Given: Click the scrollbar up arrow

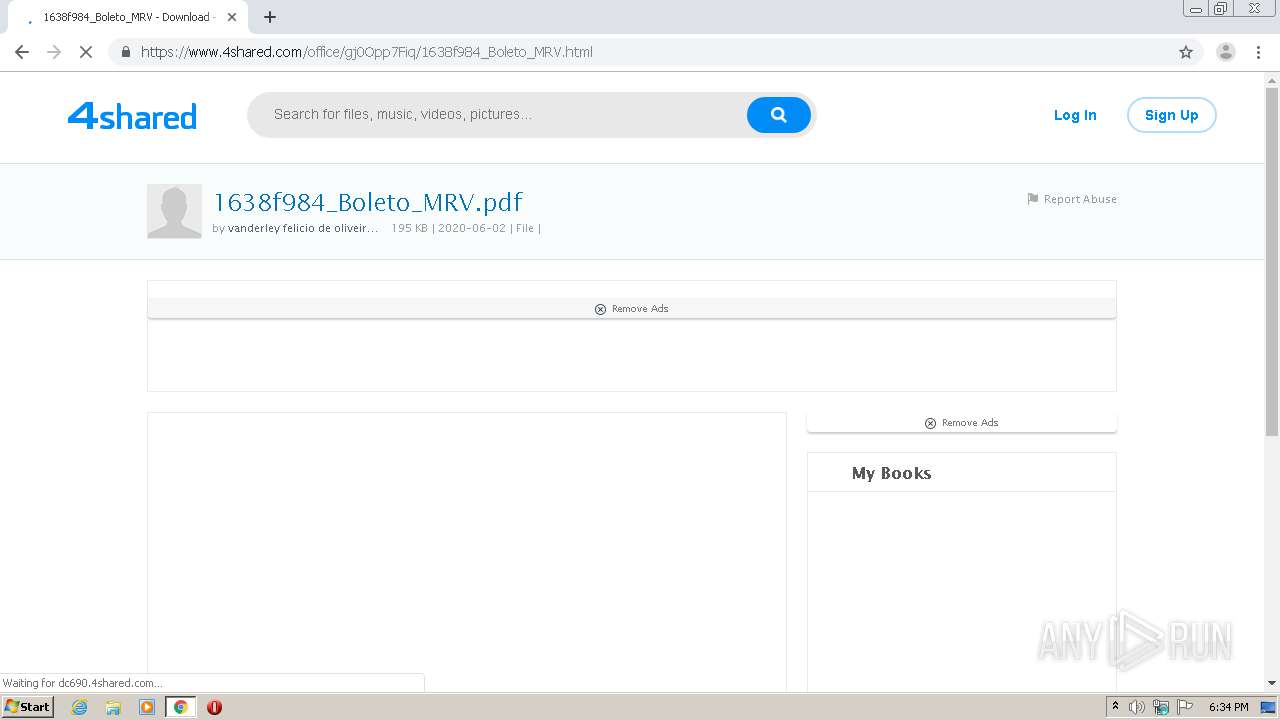Looking at the screenshot, I should coord(1272,79).
